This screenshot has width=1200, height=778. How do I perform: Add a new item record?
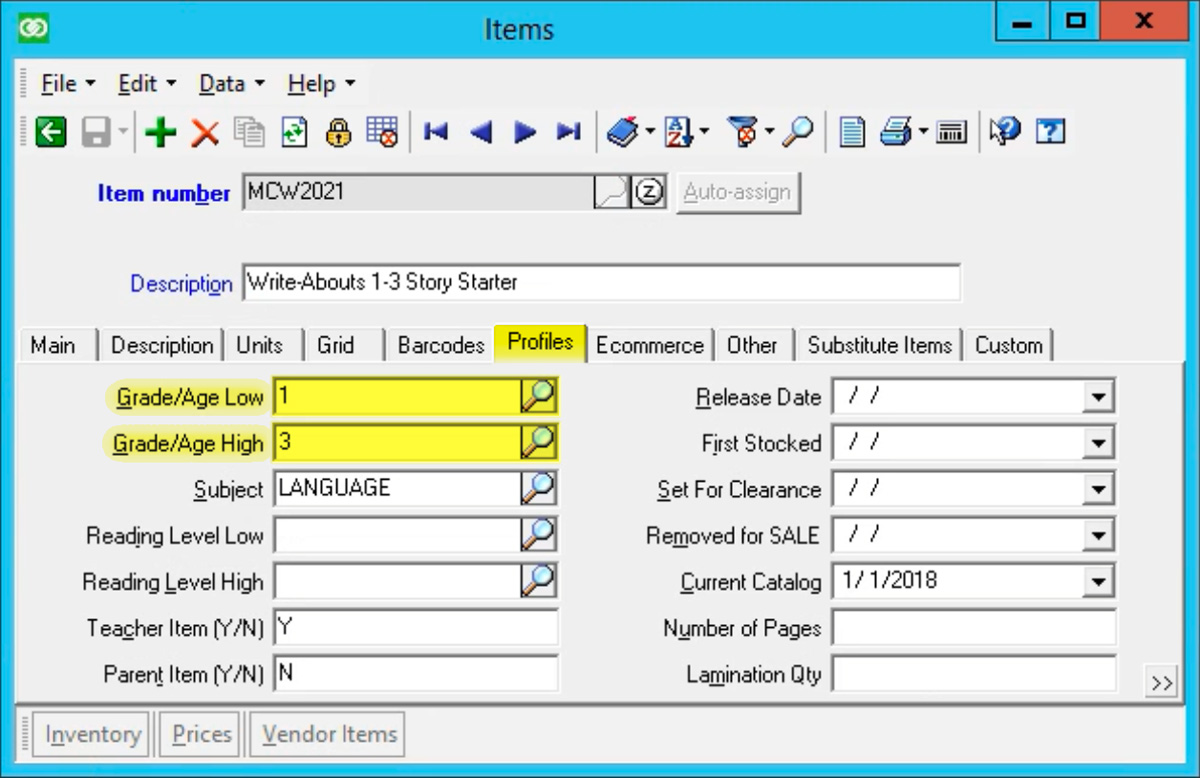point(160,131)
